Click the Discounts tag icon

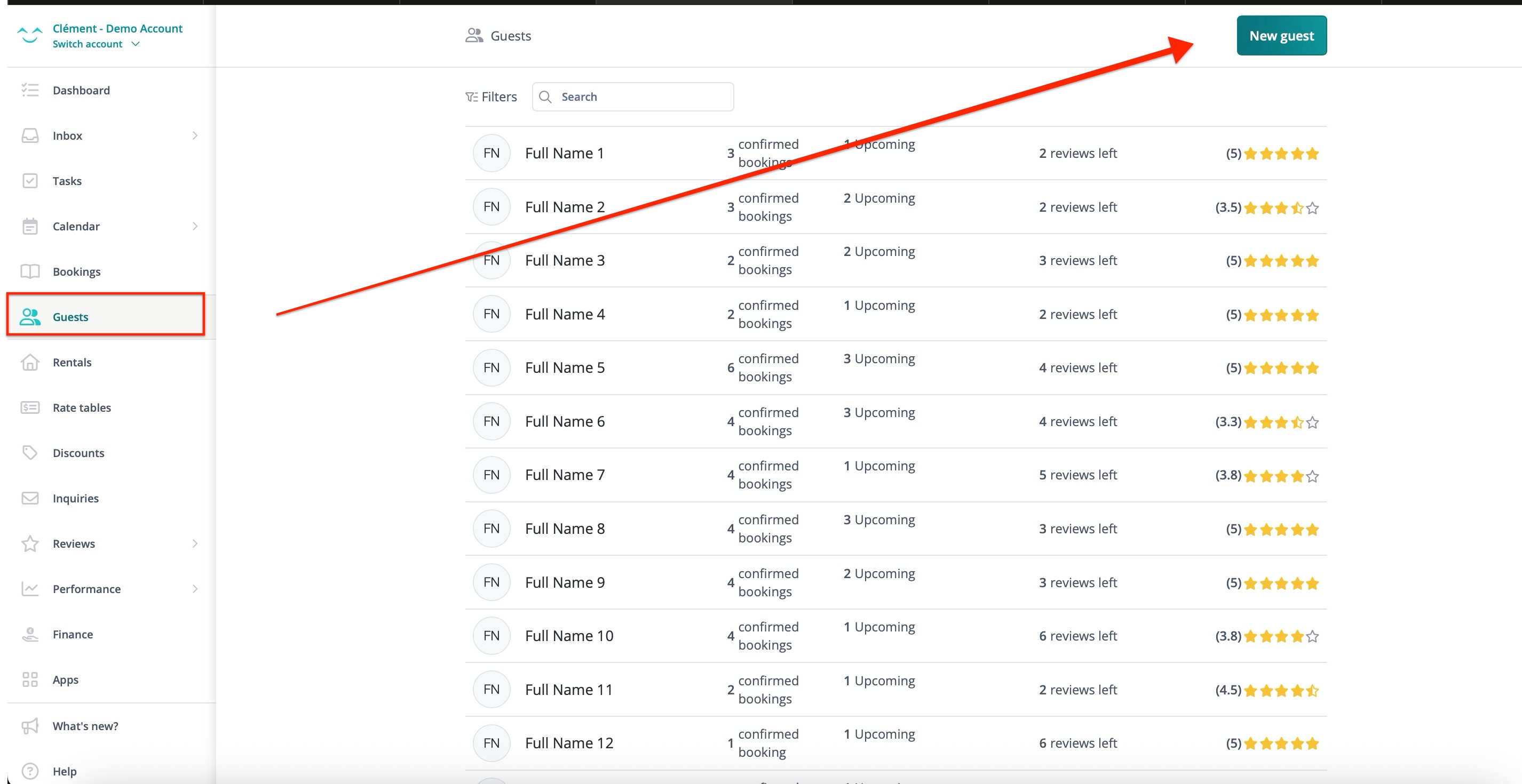(x=30, y=453)
